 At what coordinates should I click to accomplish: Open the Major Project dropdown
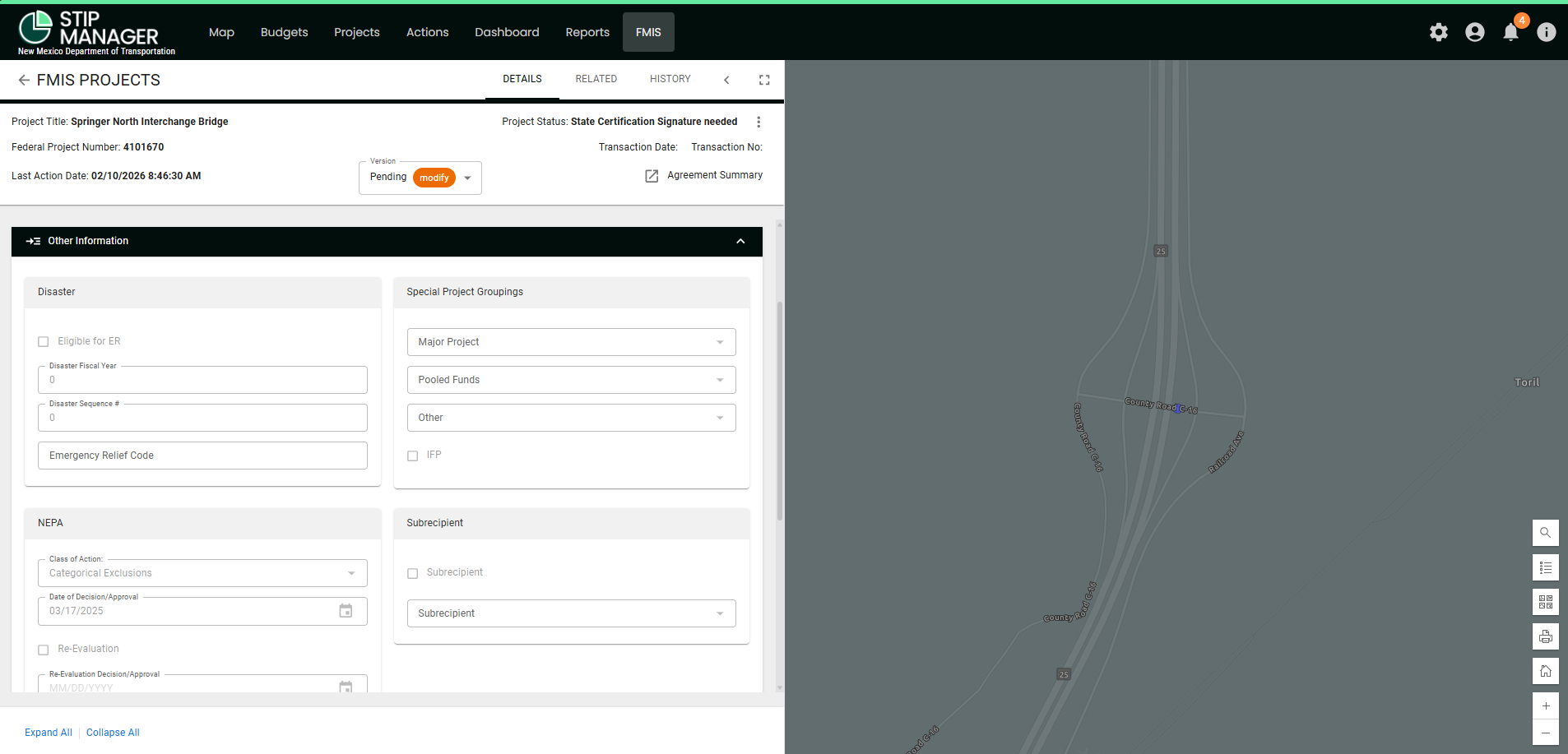pyautogui.click(x=571, y=342)
